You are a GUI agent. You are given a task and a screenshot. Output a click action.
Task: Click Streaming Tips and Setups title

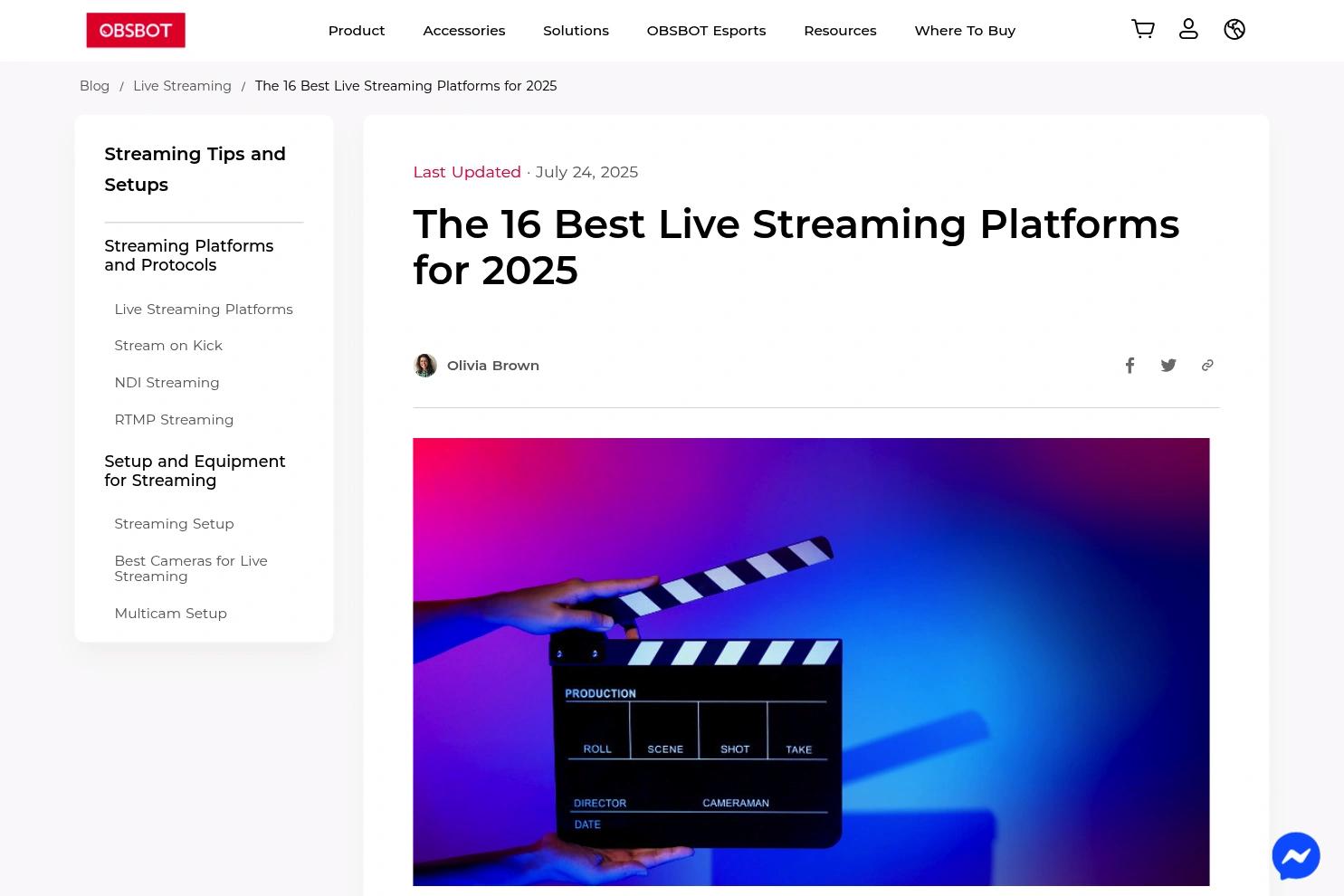pos(195,169)
